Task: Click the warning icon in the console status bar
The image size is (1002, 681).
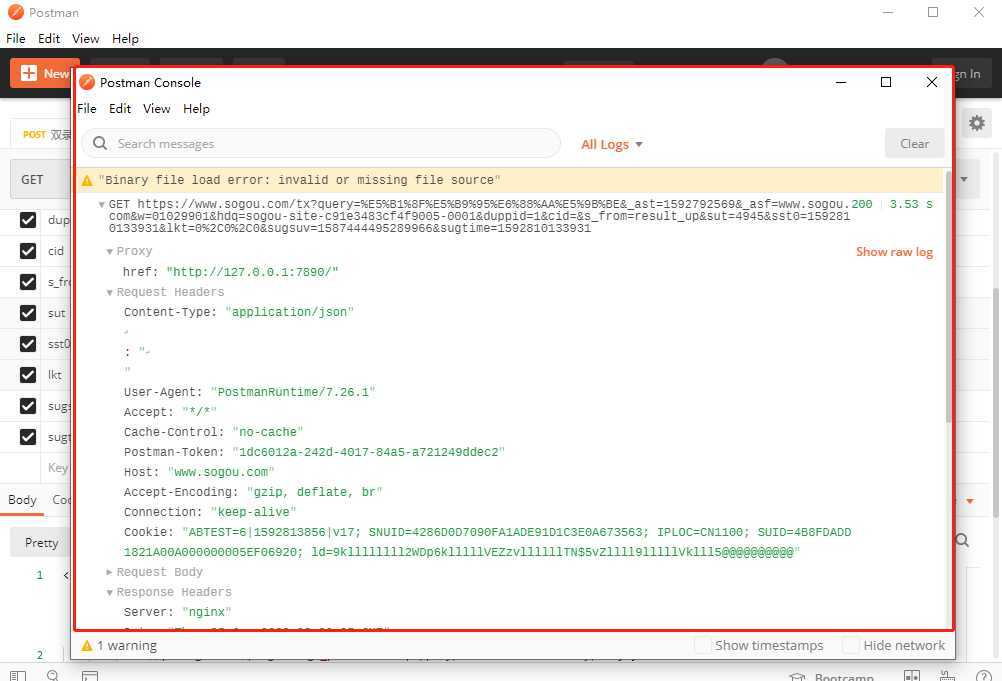Action: 87,646
